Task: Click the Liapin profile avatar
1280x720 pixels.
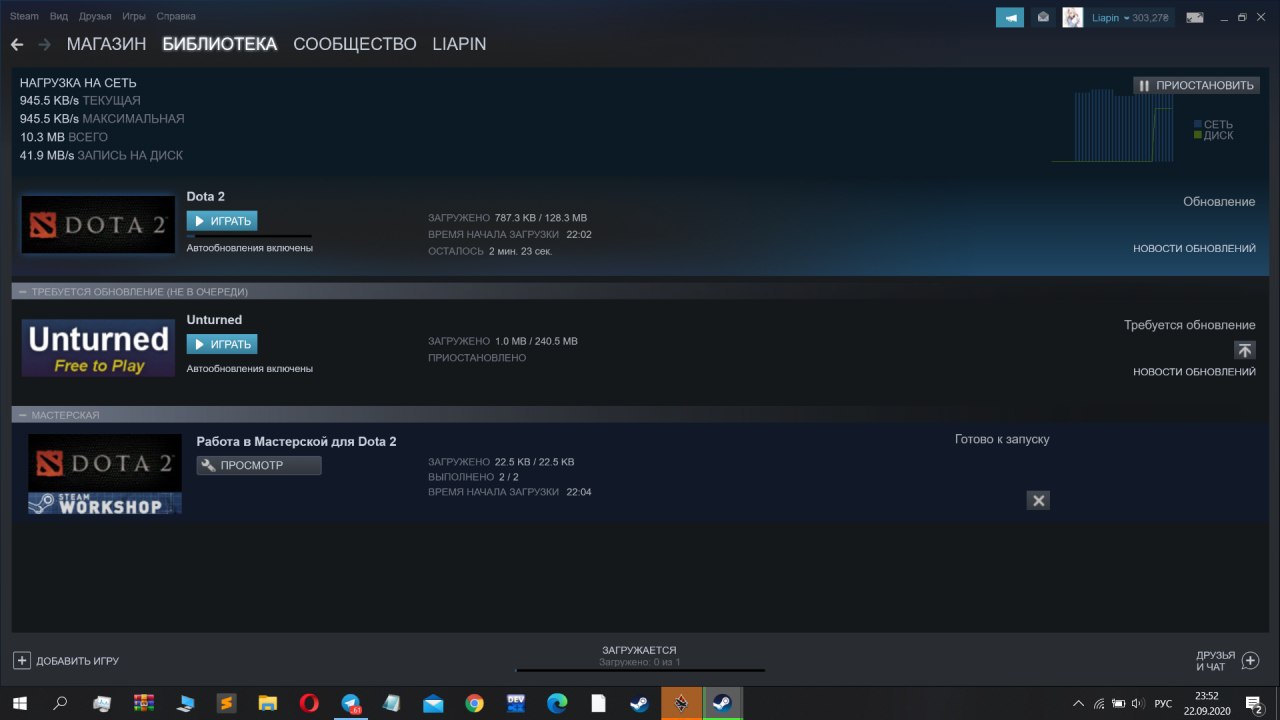Action: click(x=1072, y=17)
